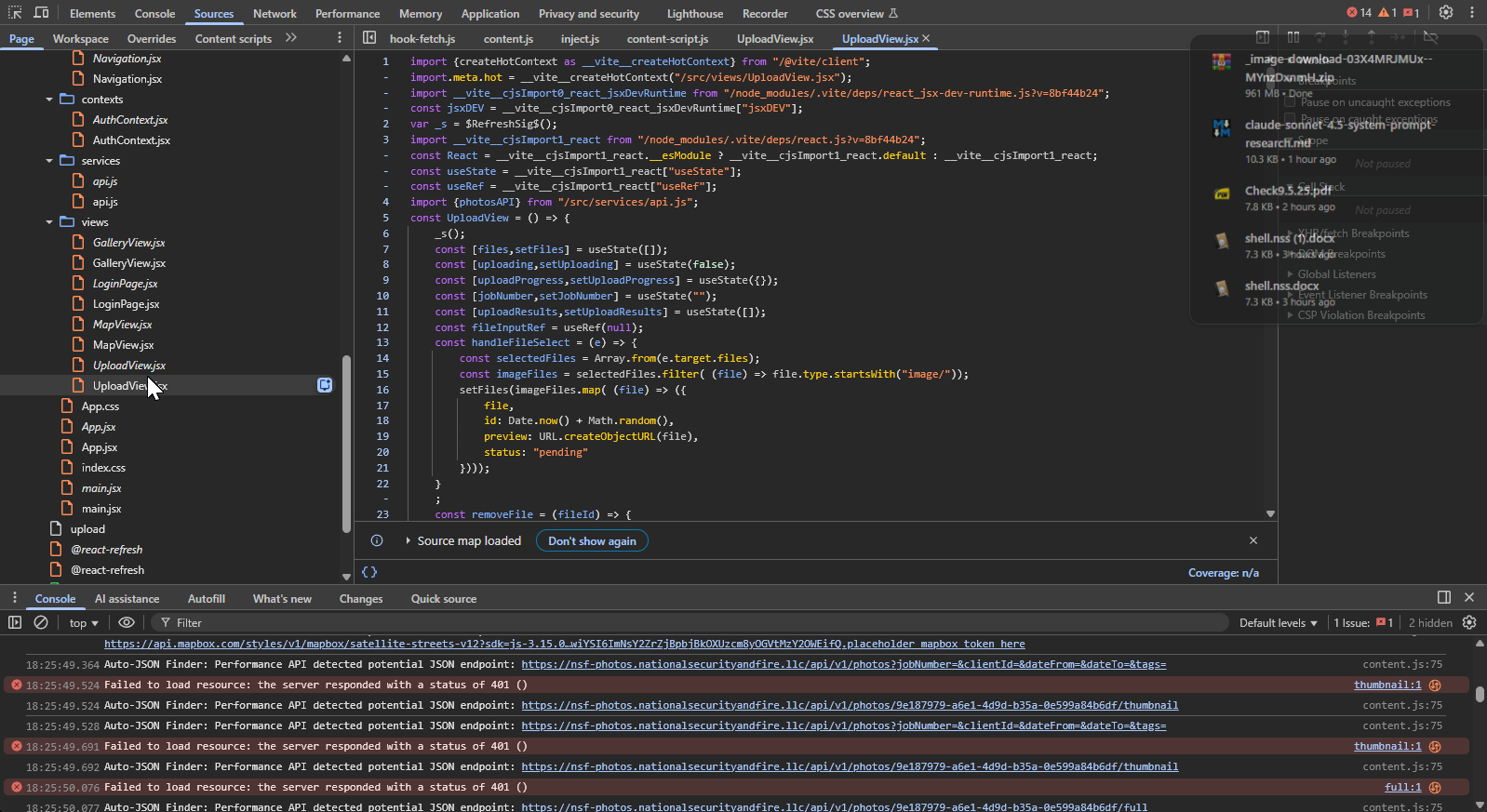Toggle the device toolbar icon

coord(41,13)
